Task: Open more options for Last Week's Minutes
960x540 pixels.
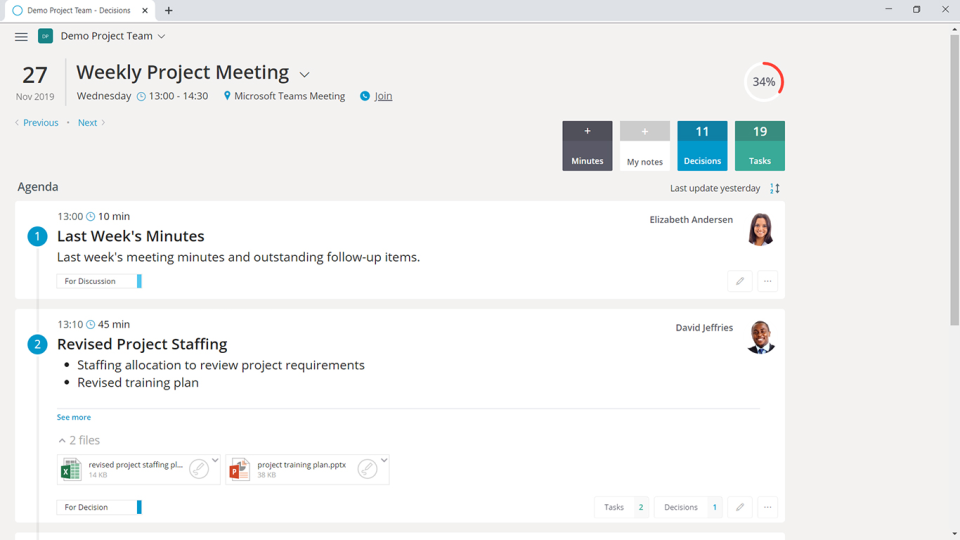Action: pos(767,281)
